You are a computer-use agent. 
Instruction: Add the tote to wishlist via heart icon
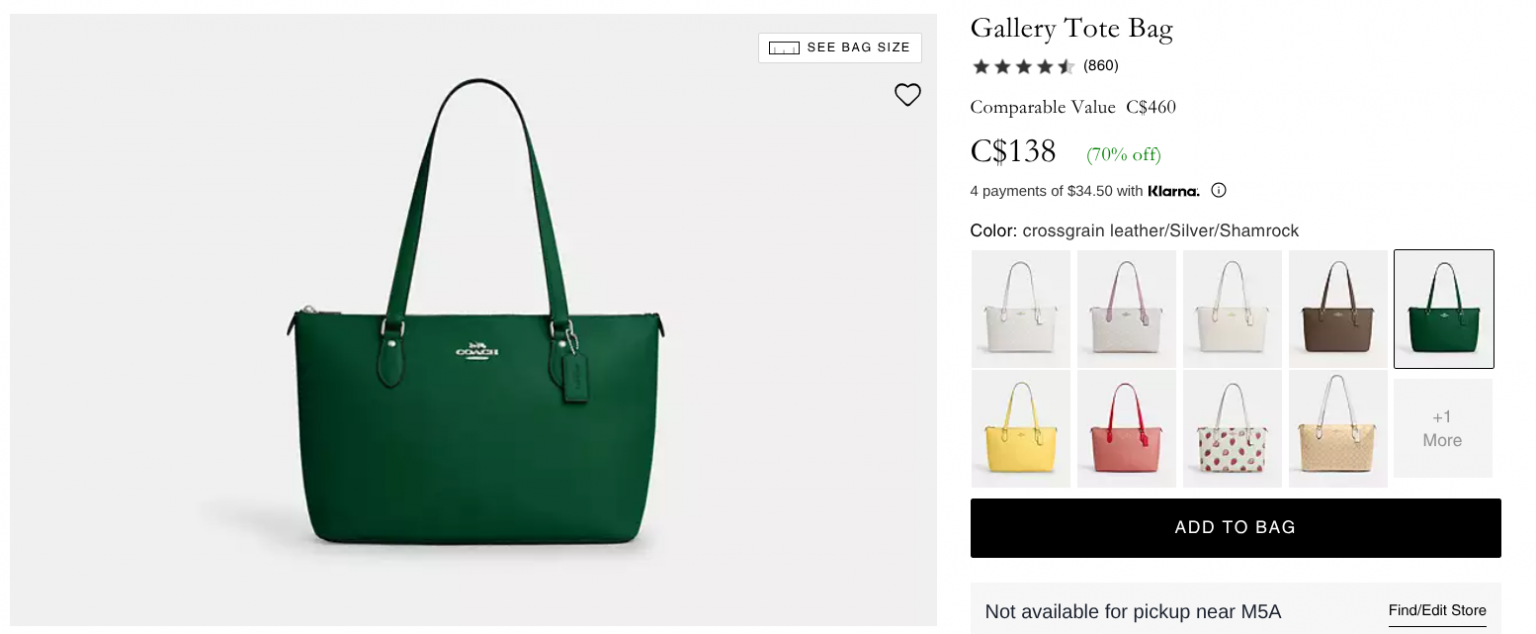point(908,94)
